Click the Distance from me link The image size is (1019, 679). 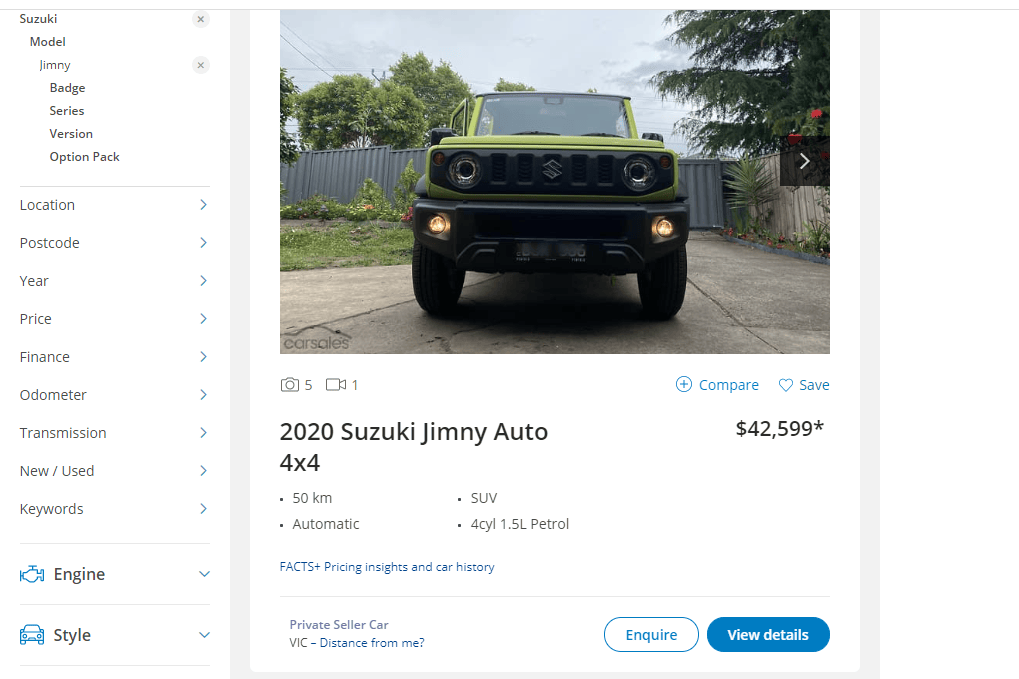[x=372, y=643]
